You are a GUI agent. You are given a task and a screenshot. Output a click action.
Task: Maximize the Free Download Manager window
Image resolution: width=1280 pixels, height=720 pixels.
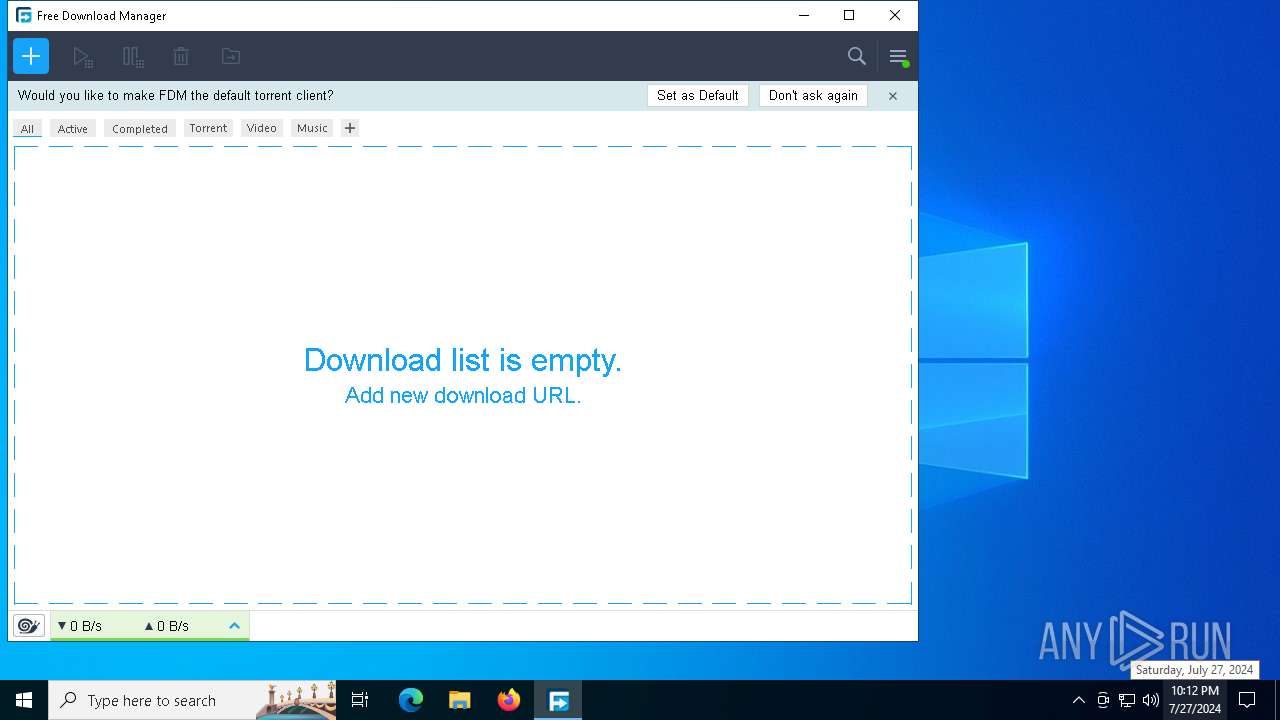[849, 15]
